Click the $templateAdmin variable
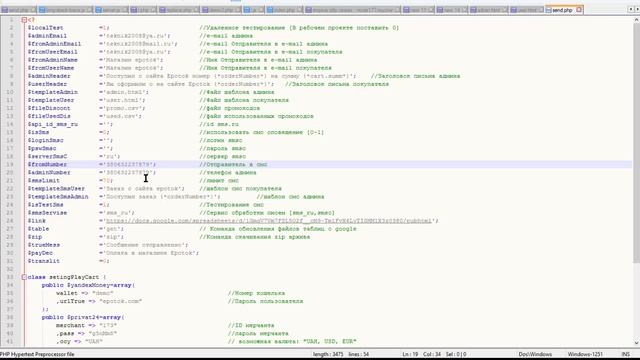The height and width of the screenshot is (360, 640). click(52, 92)
